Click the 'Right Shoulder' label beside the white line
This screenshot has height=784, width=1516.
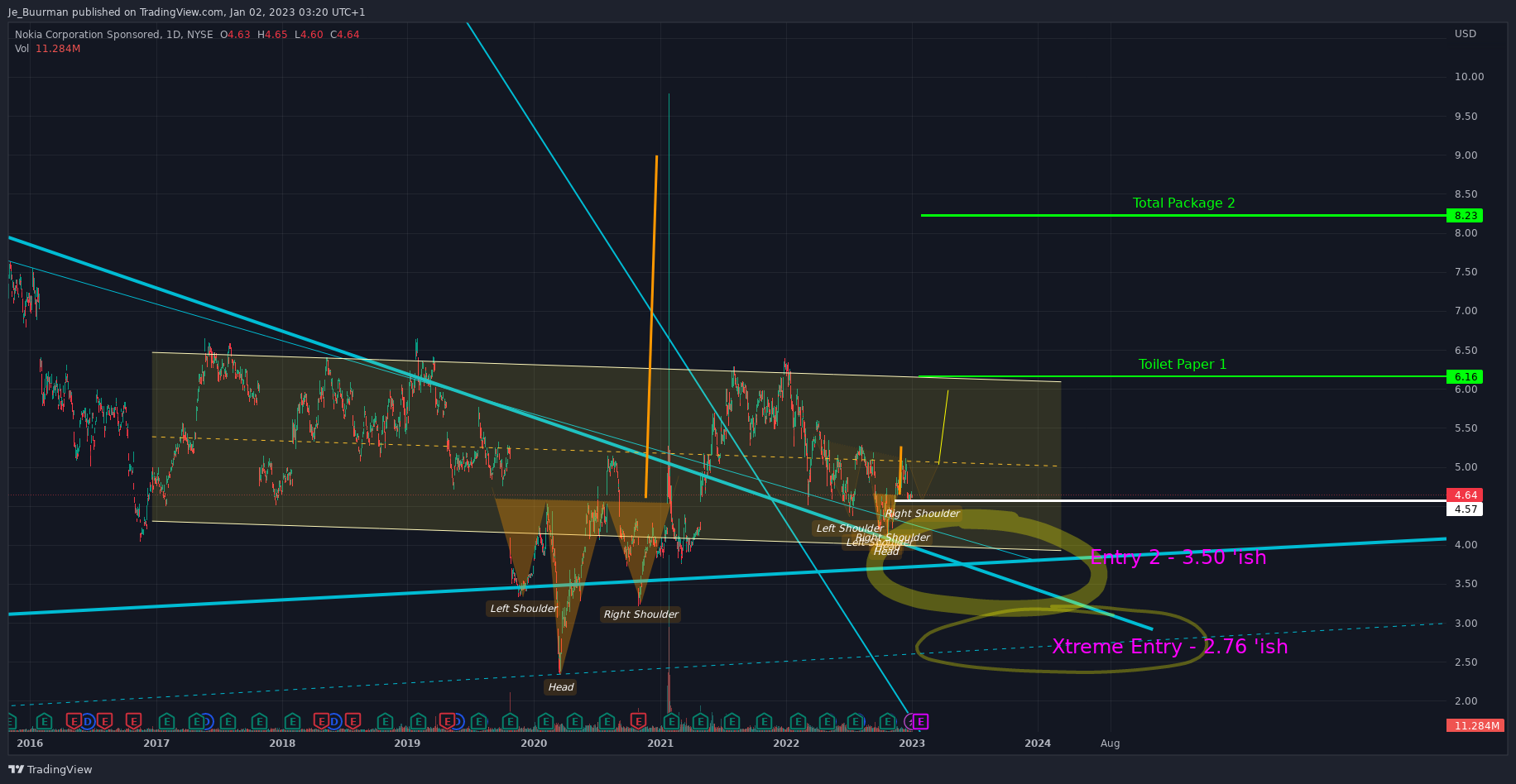pyautogui.click(x=922, y=514)
